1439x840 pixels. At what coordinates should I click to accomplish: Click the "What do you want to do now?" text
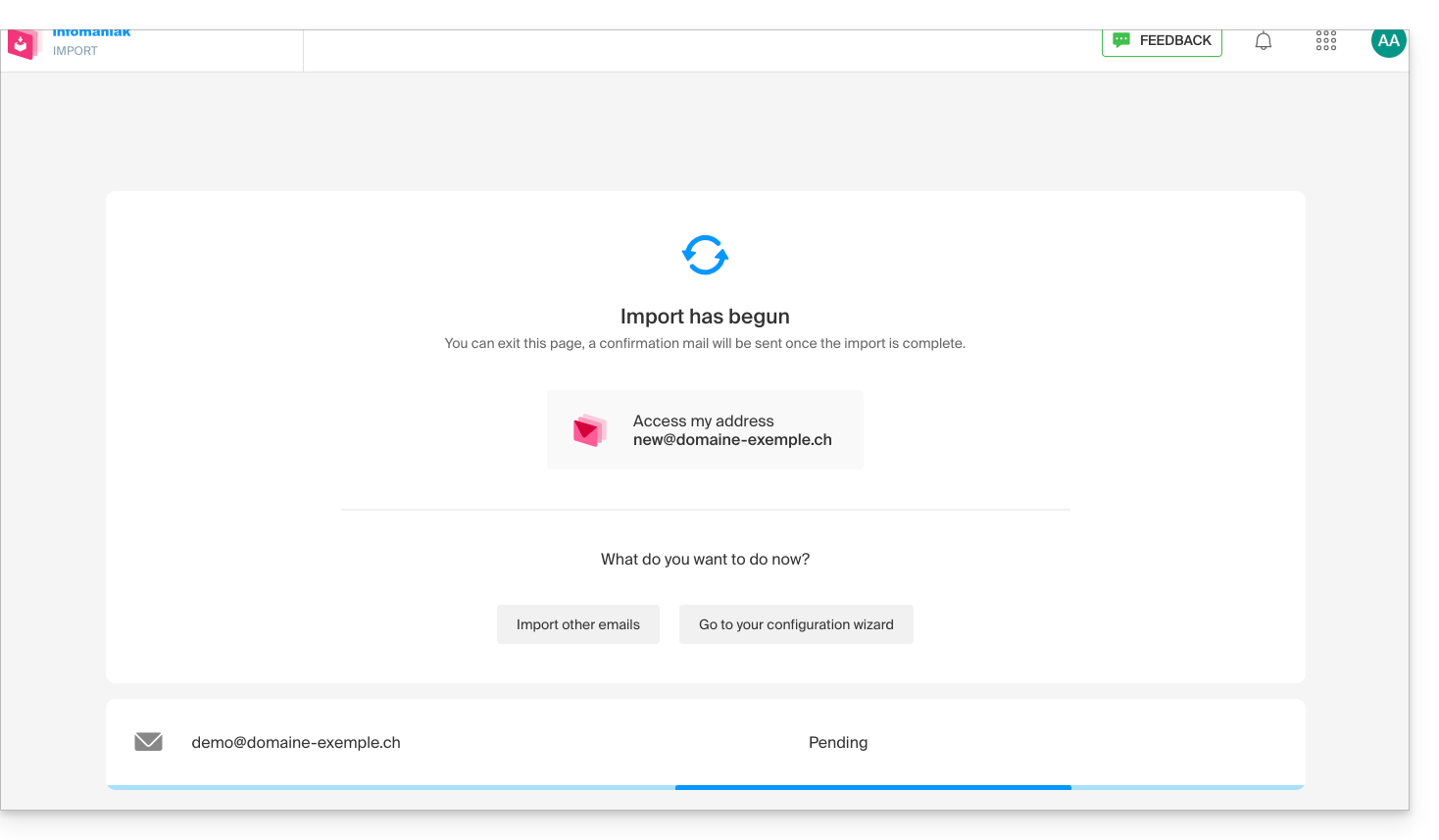tap(705, 560)
